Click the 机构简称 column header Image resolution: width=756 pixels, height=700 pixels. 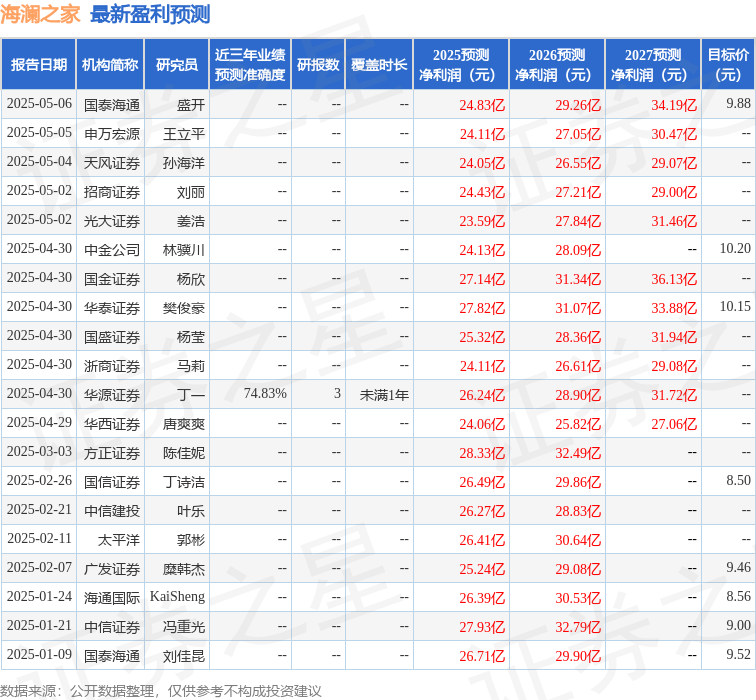pyautogui.click(x=110, y=65)
